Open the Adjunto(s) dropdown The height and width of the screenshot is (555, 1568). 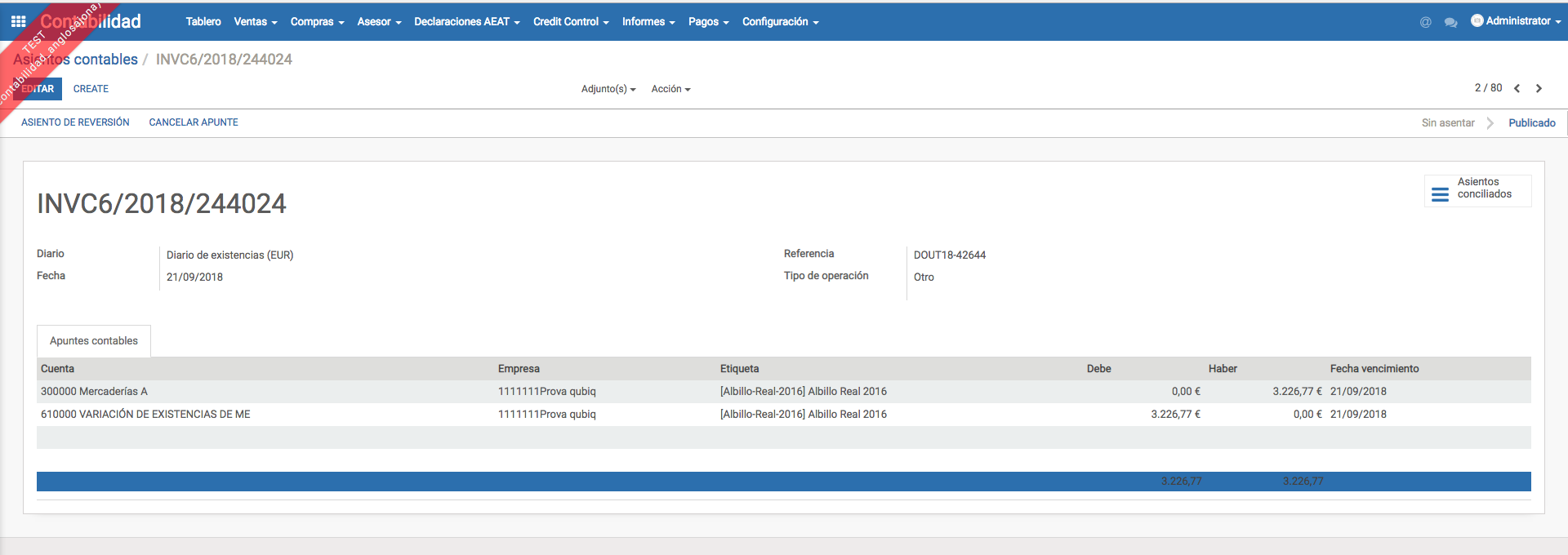tap(608, 89)
